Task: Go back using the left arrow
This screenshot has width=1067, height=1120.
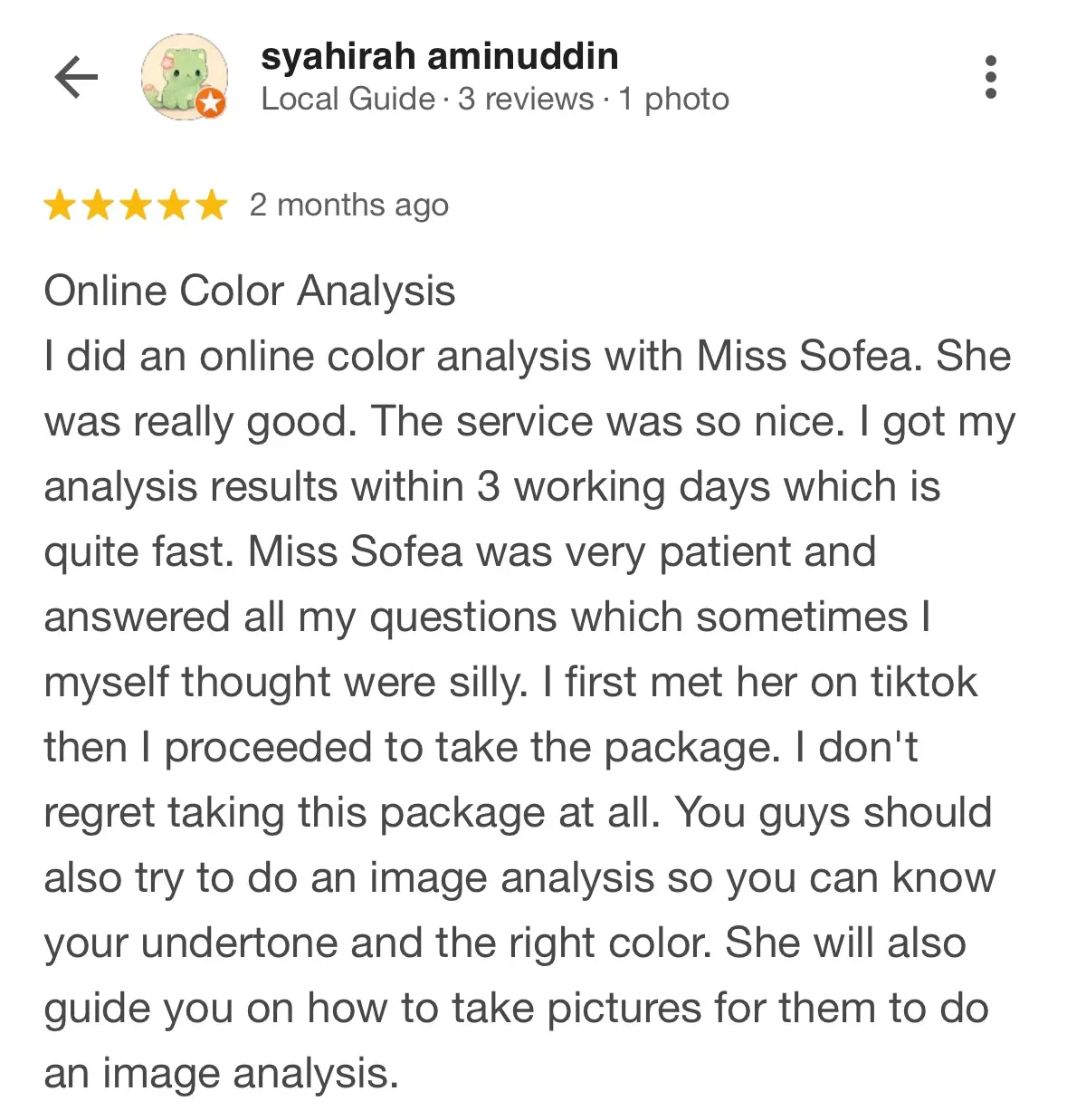Action: [76, 77]
